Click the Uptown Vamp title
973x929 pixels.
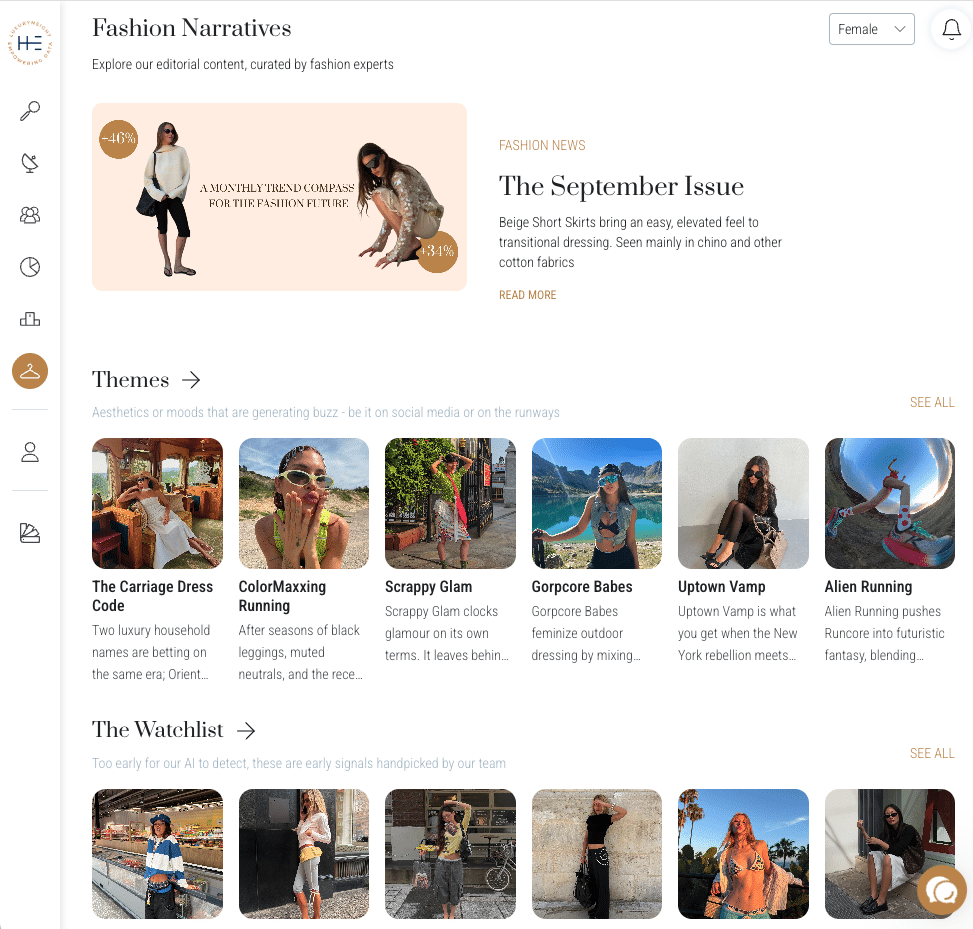tap(722, 586)
